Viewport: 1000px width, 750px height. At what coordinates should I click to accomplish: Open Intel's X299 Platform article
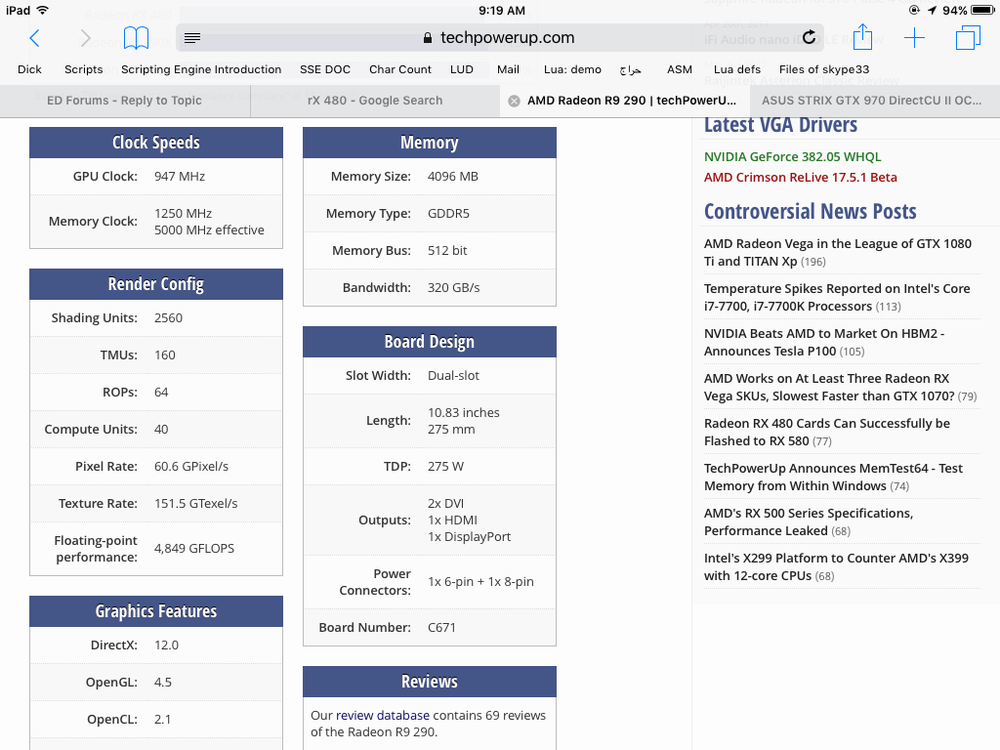(x=836, y=567)
